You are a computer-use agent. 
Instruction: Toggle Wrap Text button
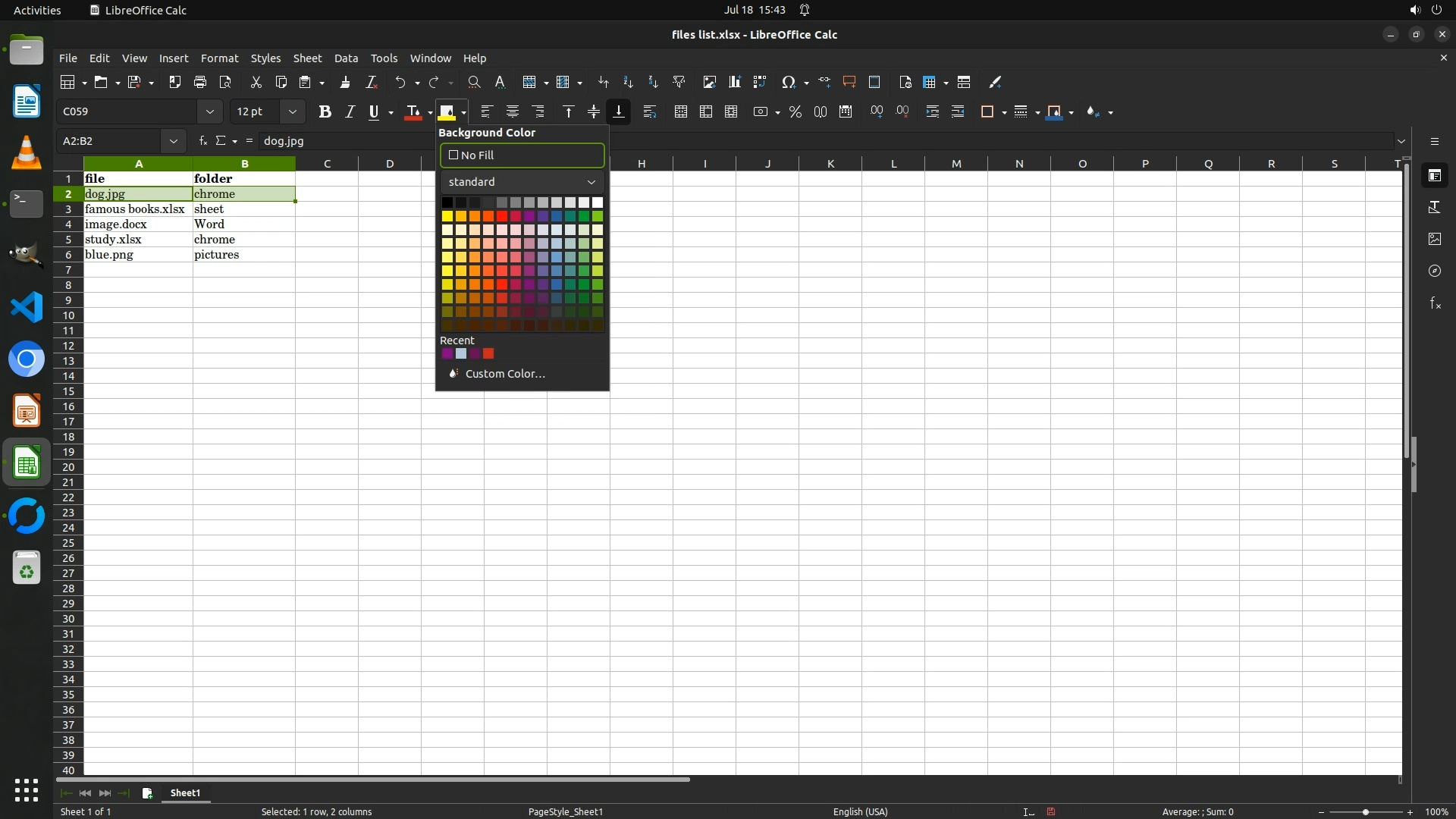[649, 112]
